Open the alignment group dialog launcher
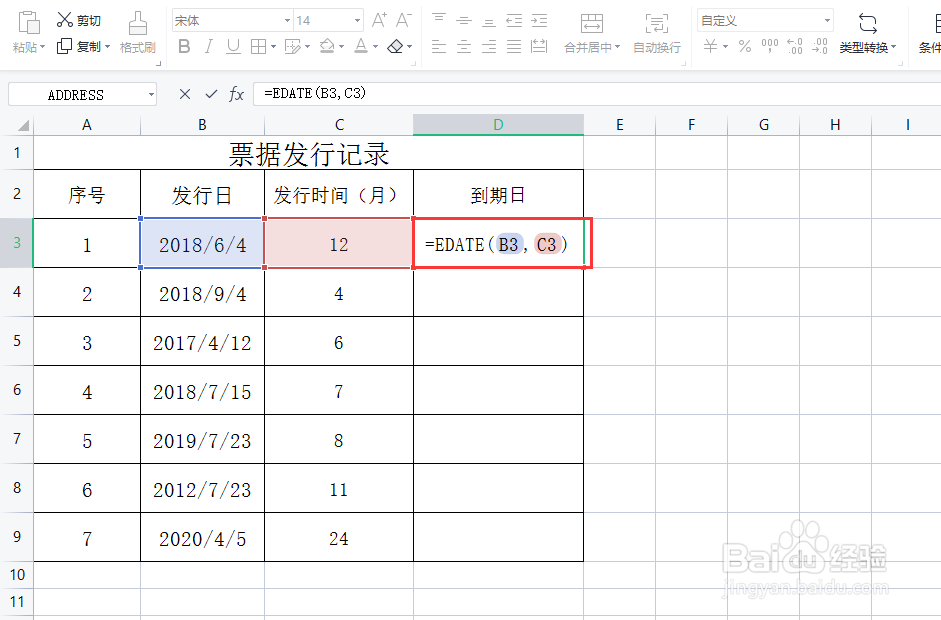This screenshot has width=941, height=620. click(684, 62)
